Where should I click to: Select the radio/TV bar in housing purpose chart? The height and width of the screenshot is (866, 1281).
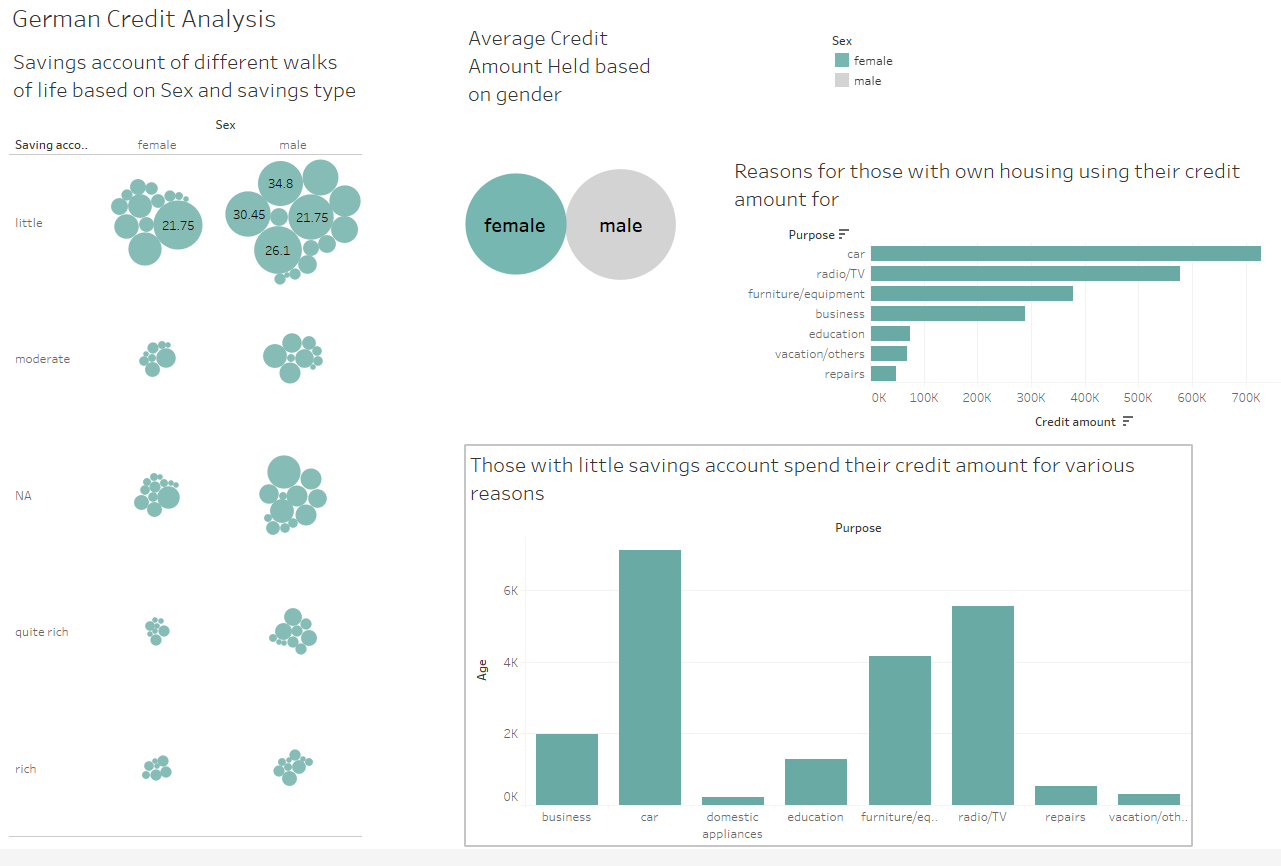1020,273
